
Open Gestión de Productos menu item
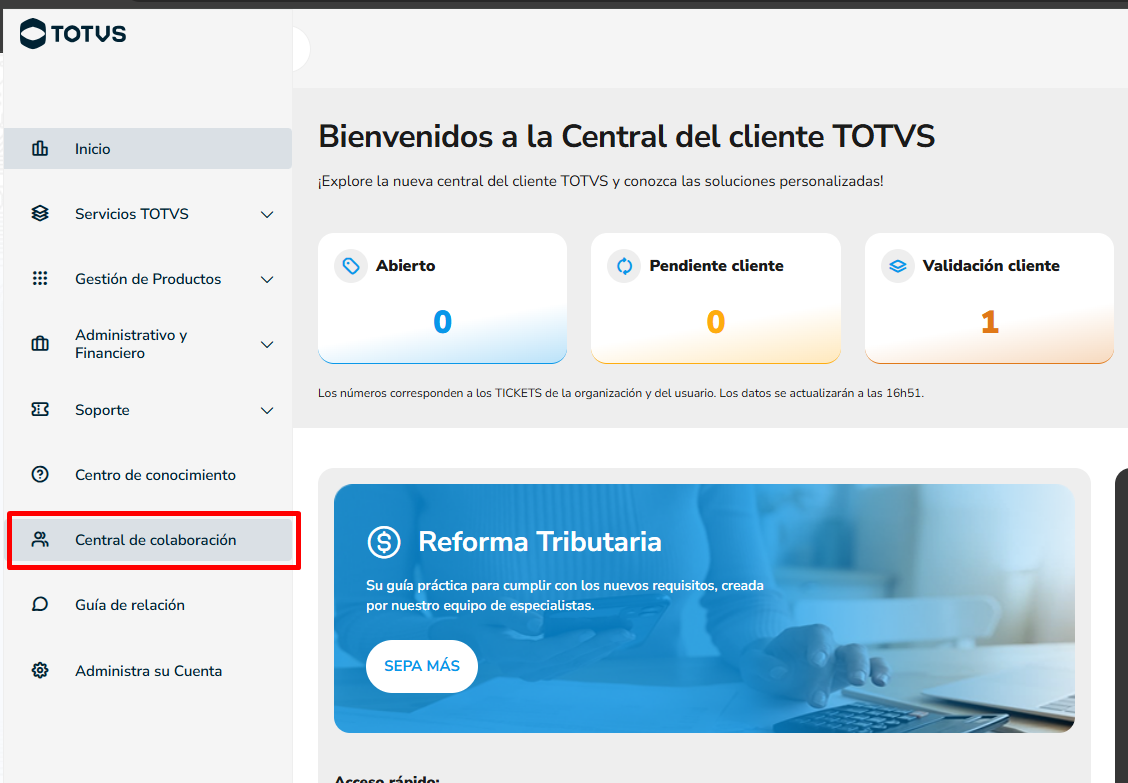(x=148, y=279)
